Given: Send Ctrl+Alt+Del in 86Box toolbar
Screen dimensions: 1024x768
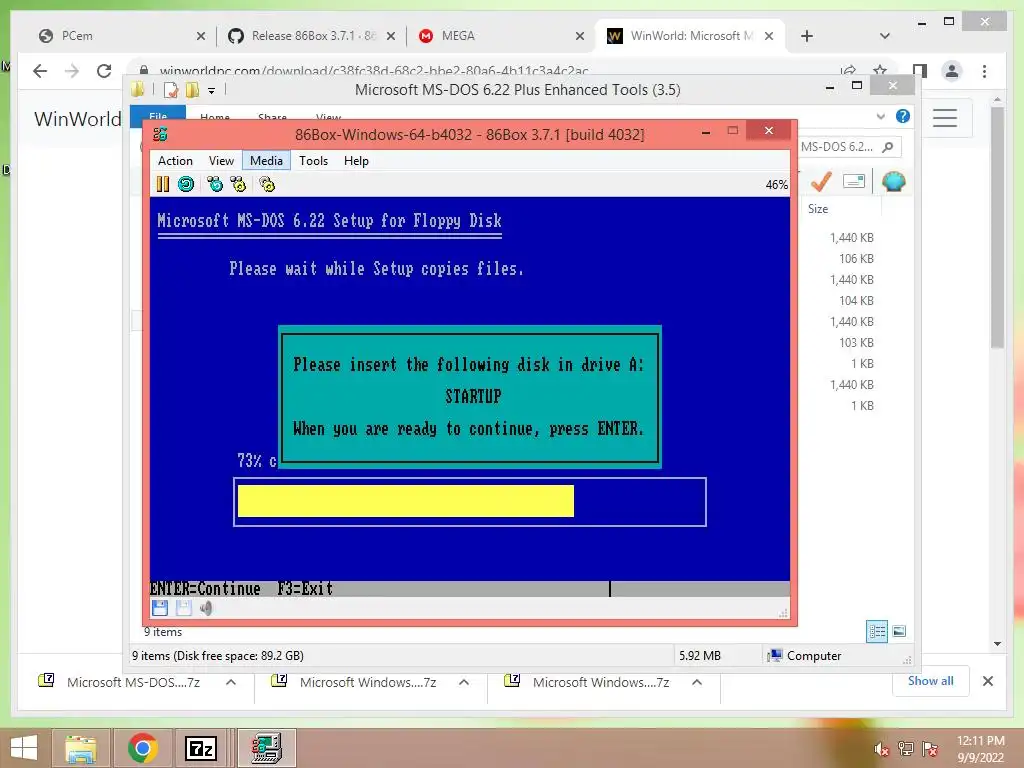Looking at the screenshot, I should 215,184.
